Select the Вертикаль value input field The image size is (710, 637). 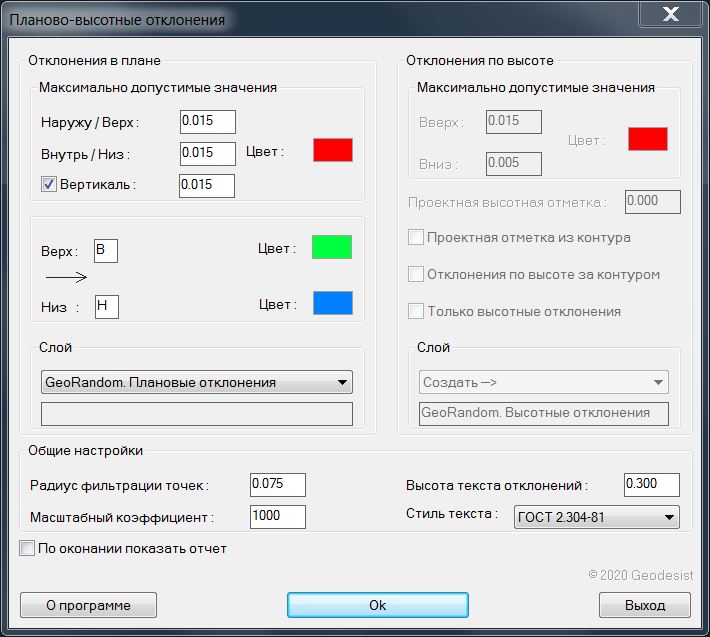207,185
